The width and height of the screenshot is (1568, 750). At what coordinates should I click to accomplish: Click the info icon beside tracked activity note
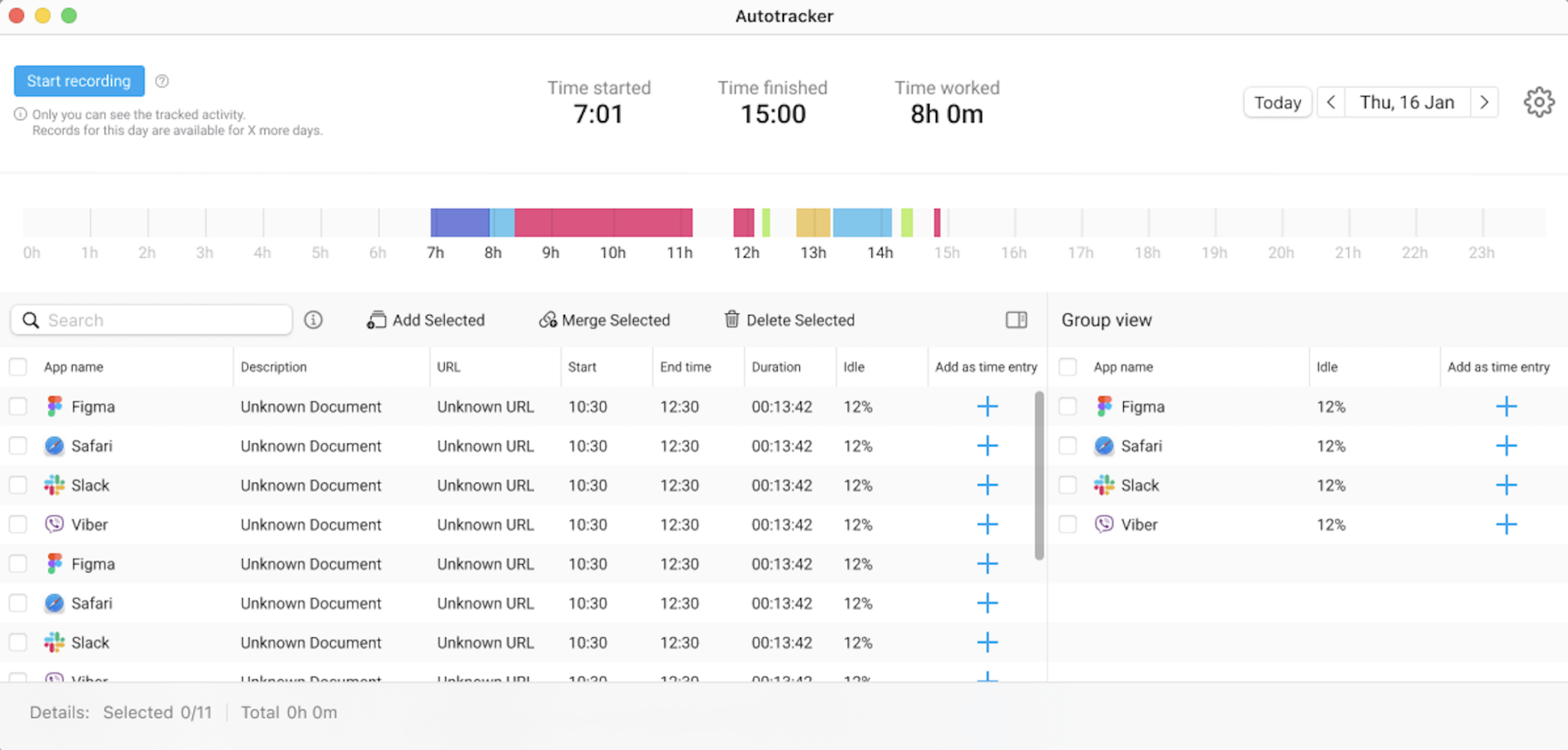21,114
